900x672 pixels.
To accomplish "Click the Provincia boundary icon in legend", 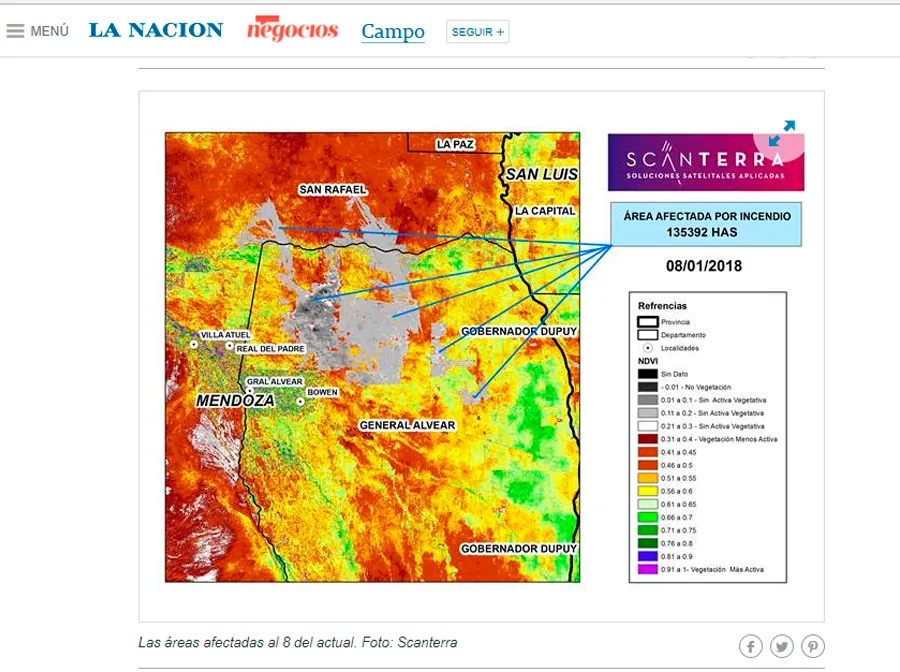I will 648,322.
